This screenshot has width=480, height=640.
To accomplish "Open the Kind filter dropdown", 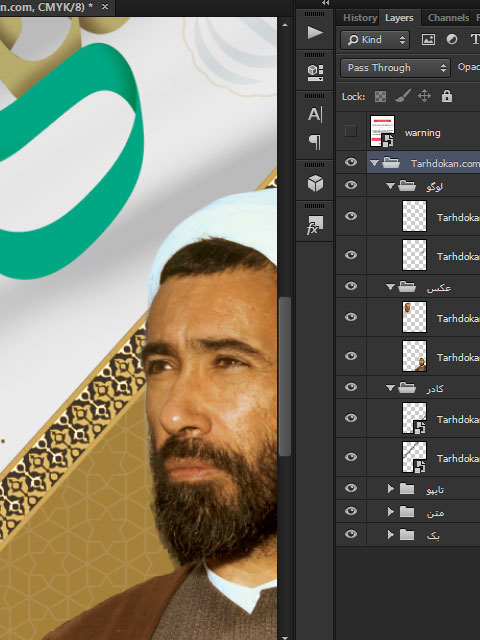I will [x=375, y=40].
